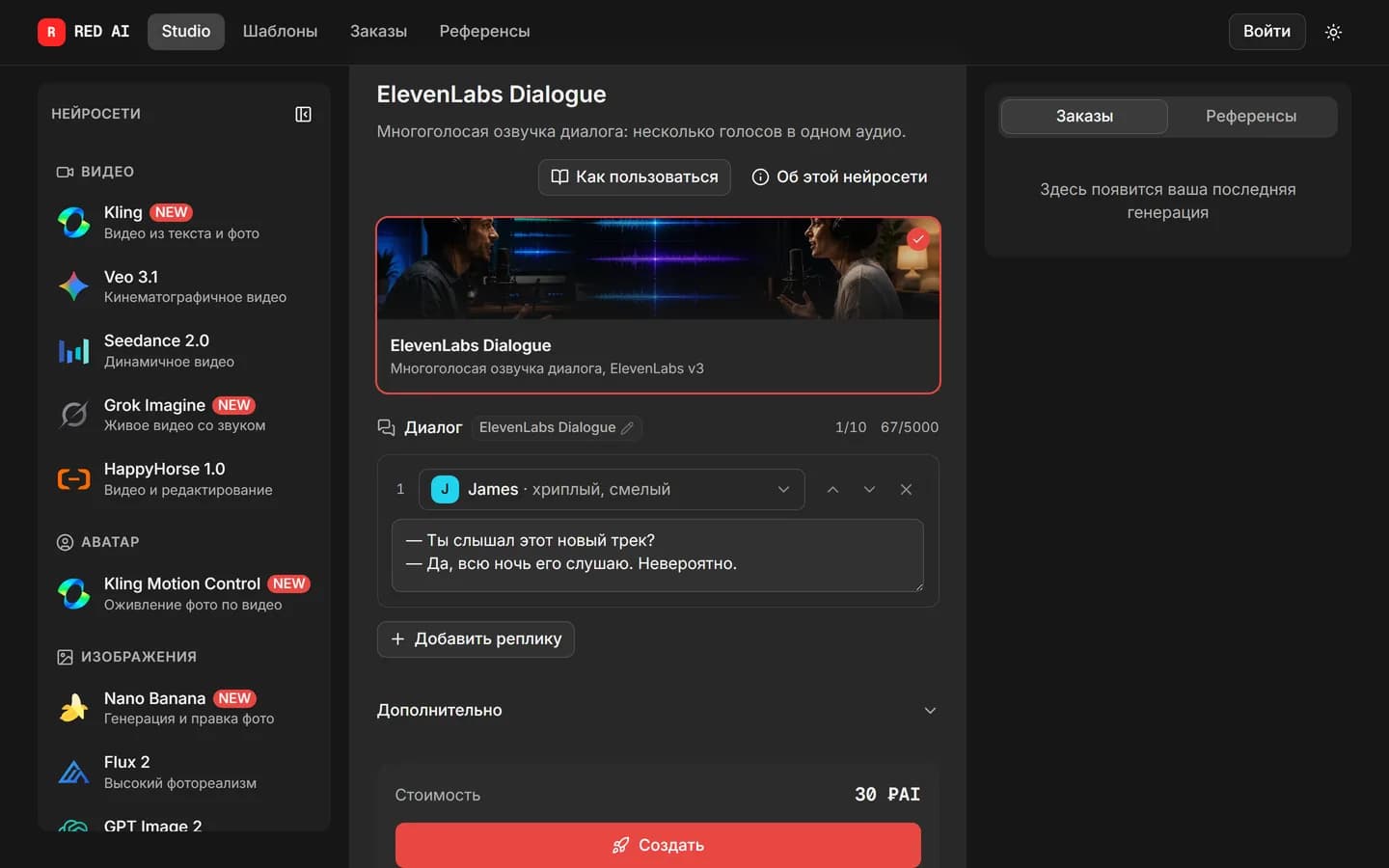This screenshot has height=868, width=1389.
Task: Select HappyHorse 1.0 orange icon
Action: coord(73,479)
